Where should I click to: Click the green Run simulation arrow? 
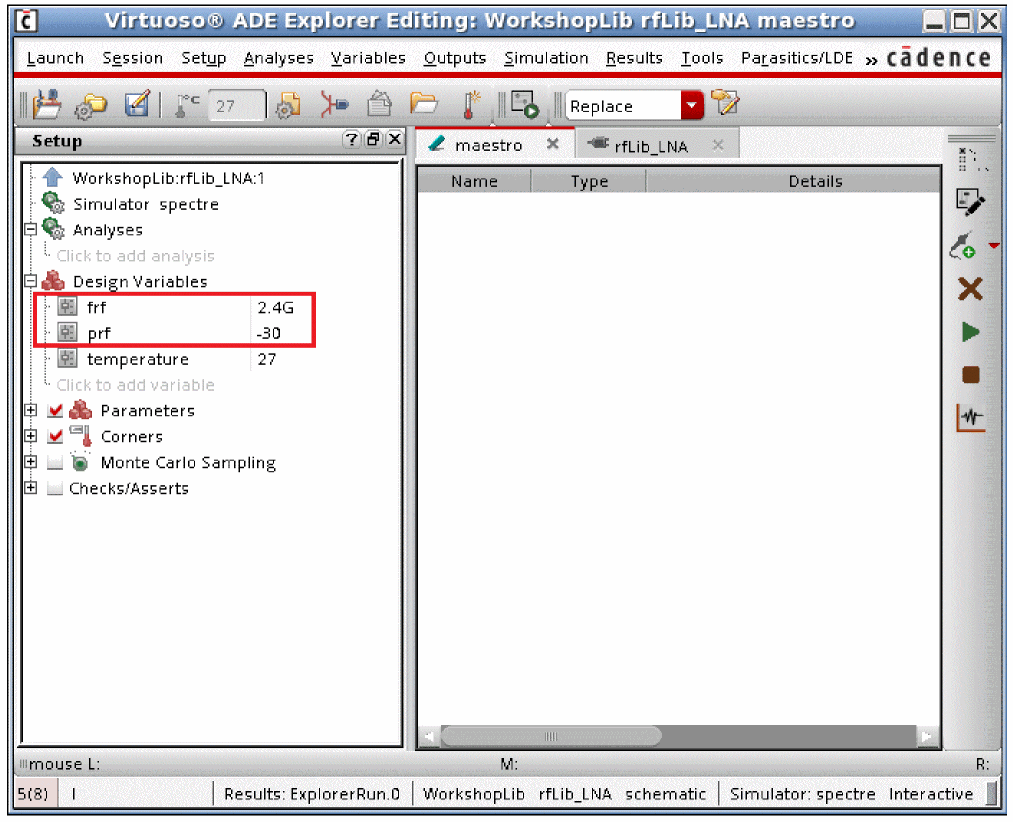tap(970, 332)
